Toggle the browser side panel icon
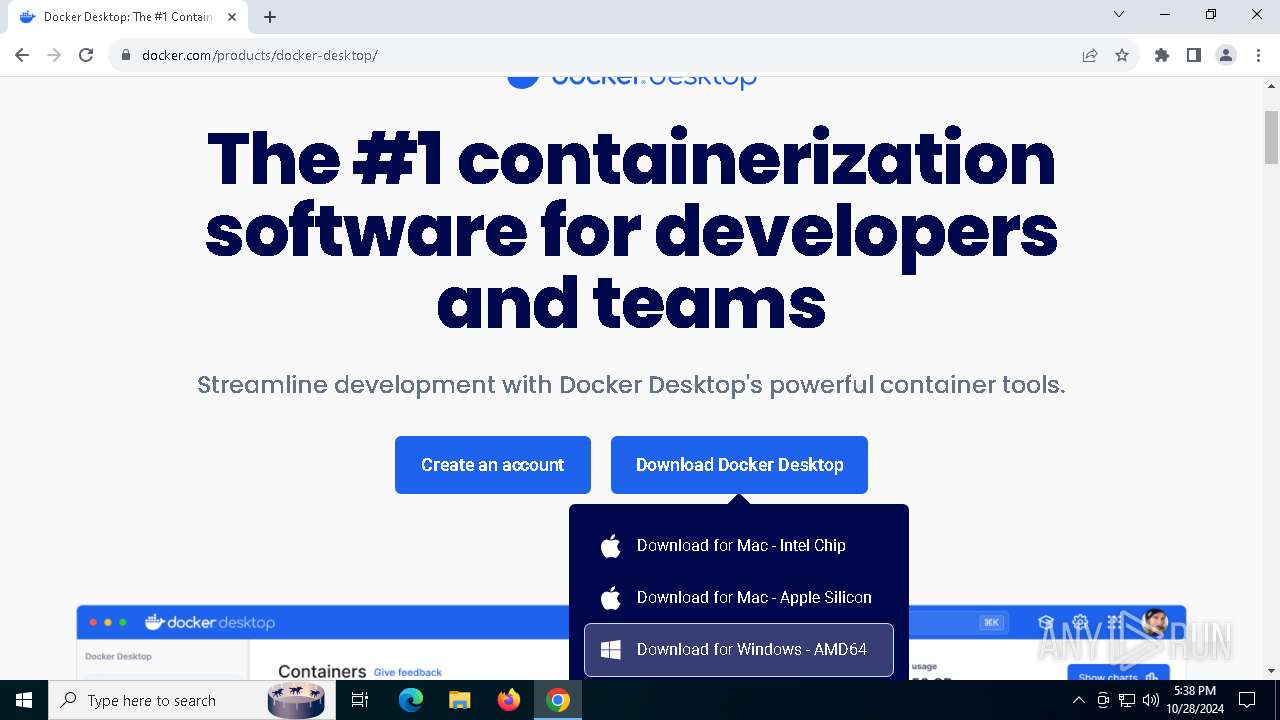1280x720 pixels. (1194, 55)
